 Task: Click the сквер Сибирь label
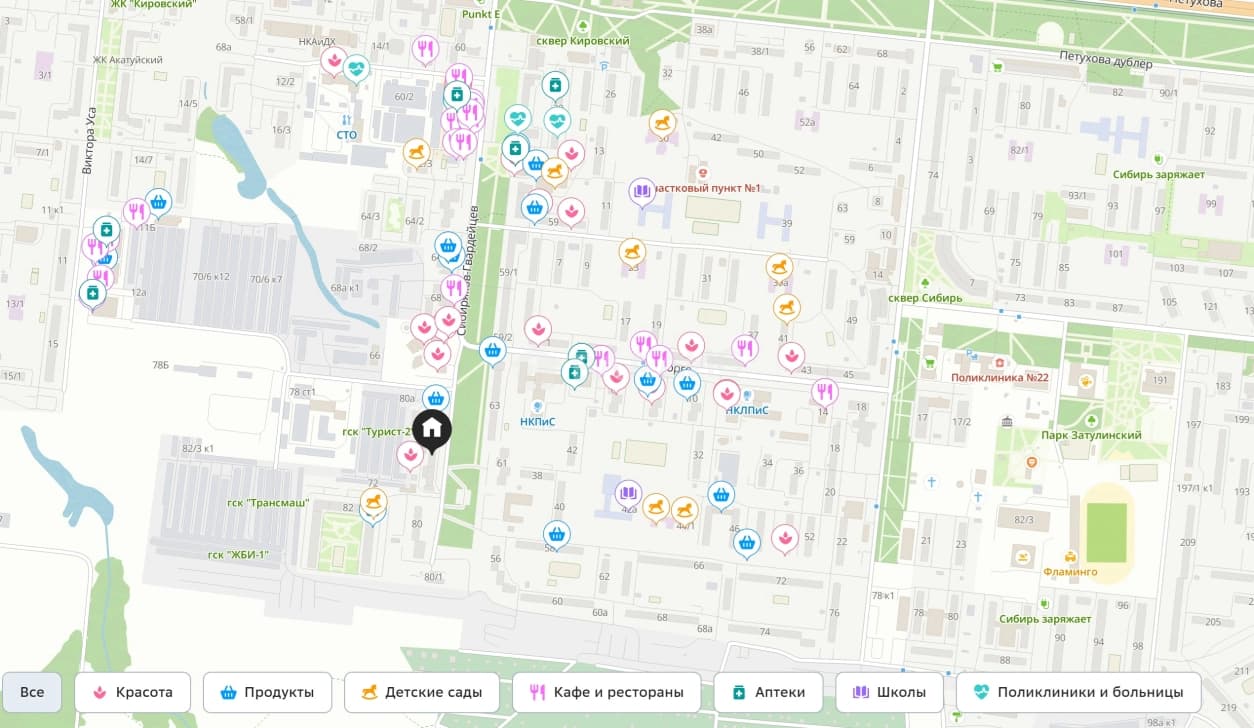[925, 298]
